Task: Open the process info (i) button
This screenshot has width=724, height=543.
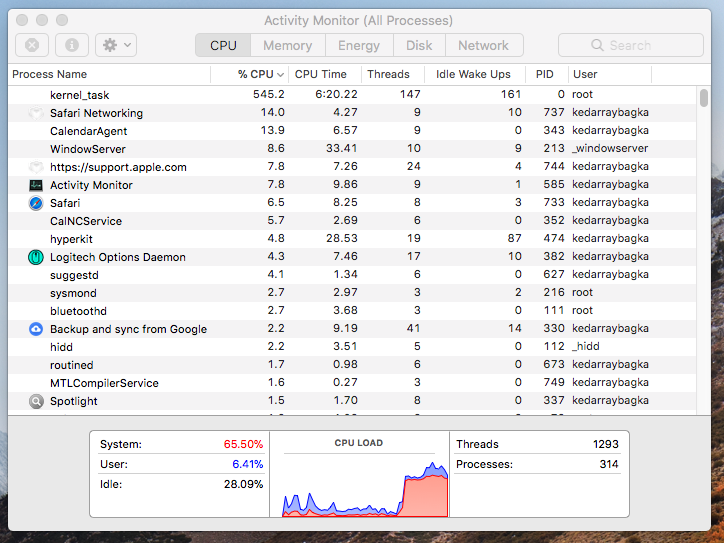Action: pos(72,45)
